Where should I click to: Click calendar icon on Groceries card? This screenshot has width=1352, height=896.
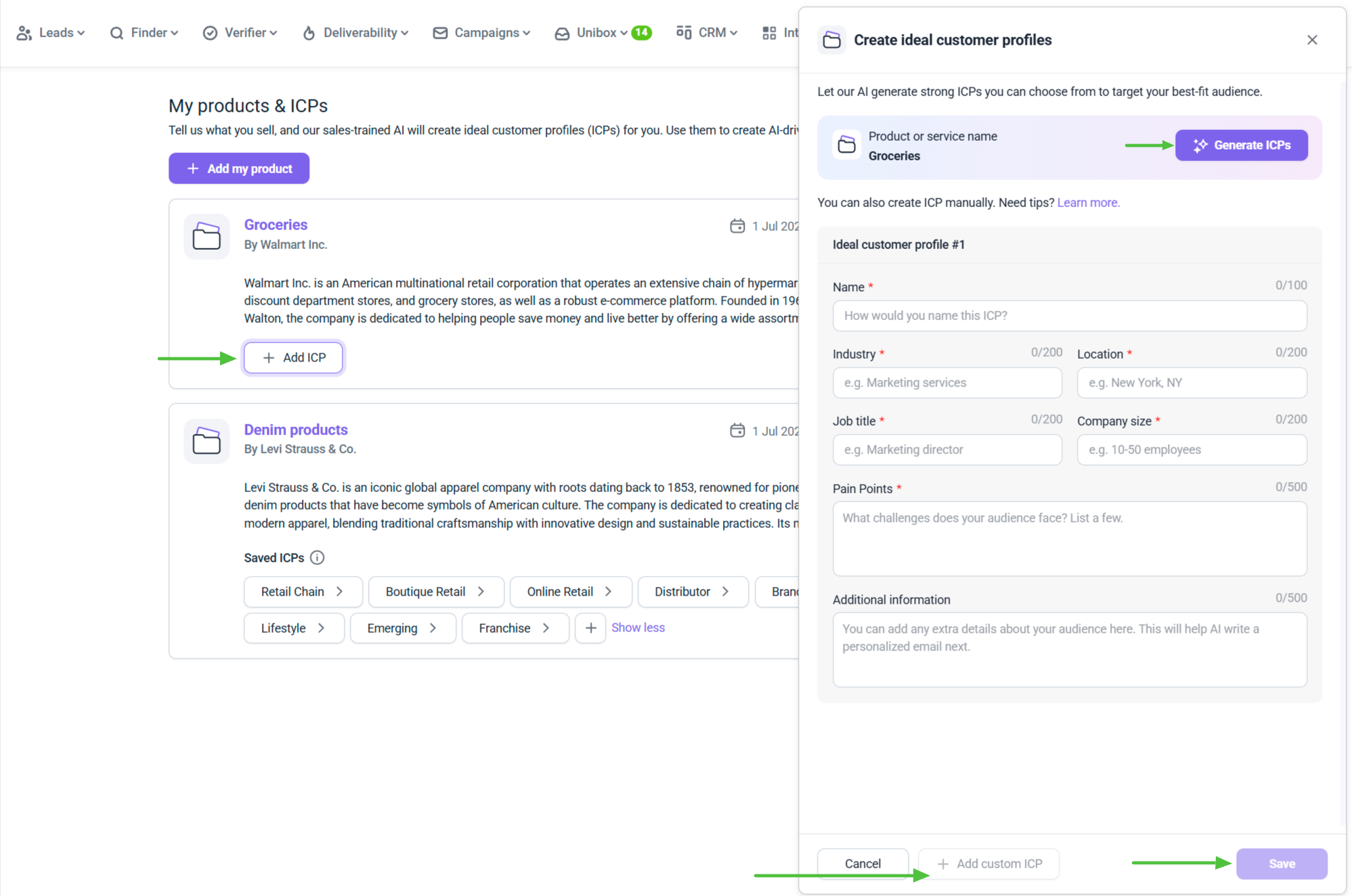737,226
